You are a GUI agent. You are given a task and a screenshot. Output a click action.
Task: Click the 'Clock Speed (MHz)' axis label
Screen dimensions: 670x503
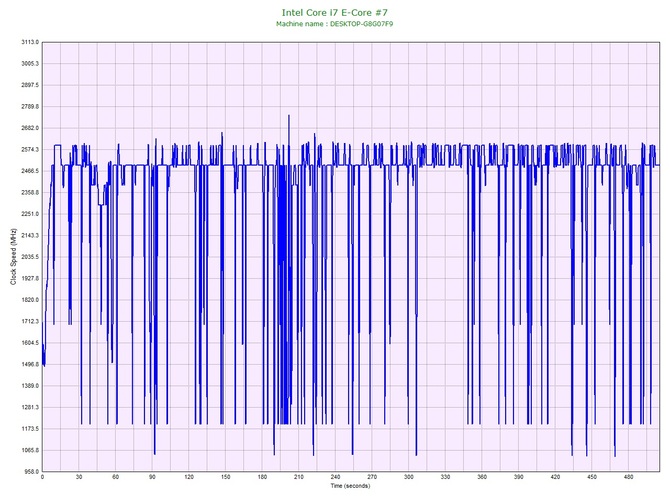tap(13, 257)
